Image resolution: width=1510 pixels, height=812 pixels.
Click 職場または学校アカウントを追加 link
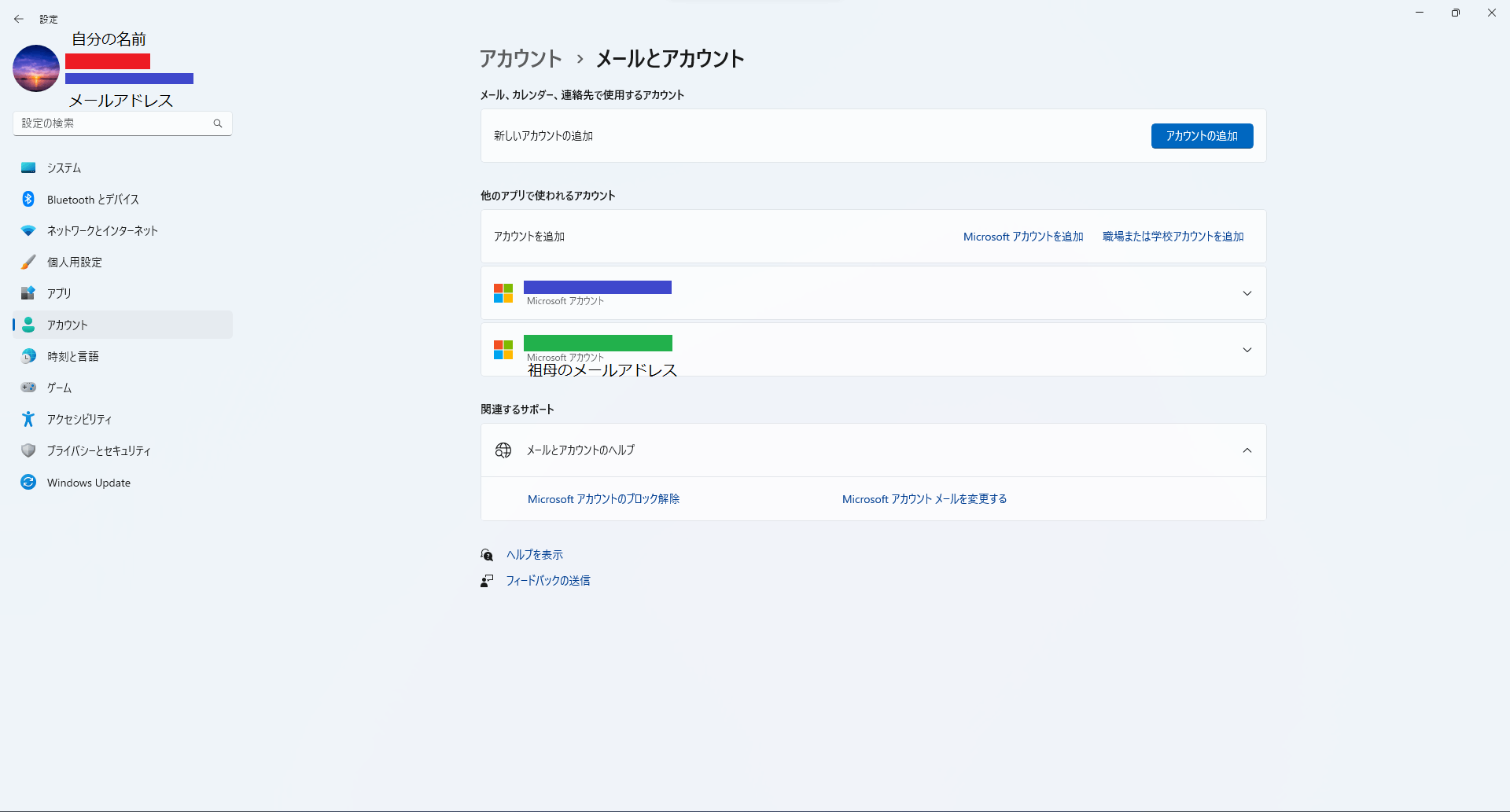tap(1173, 237)
